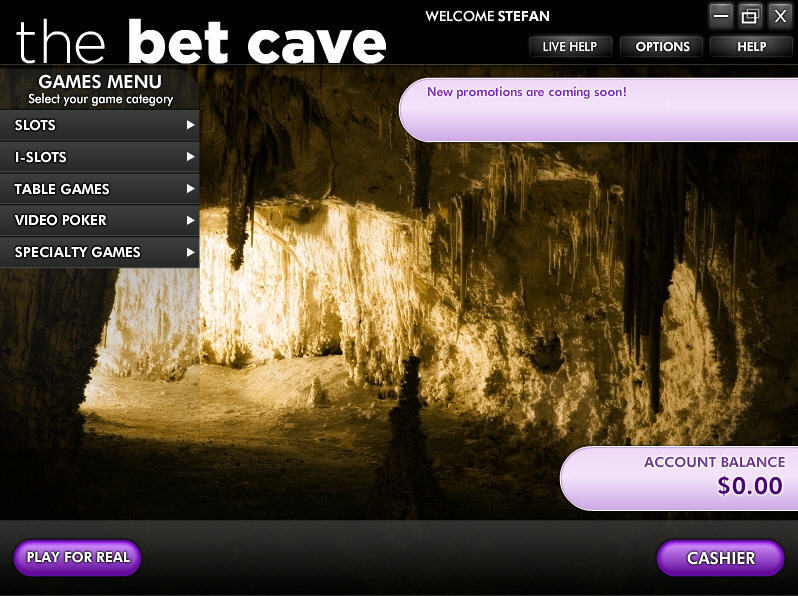Open Live Help

569,46
